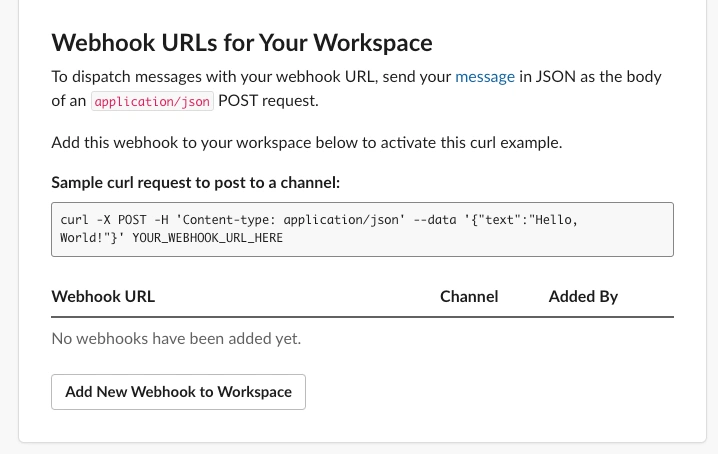Click the 'Added By' column header
The height and width of the screenshot is (454, 718).
pyautogui.click(x=583, y=296)
